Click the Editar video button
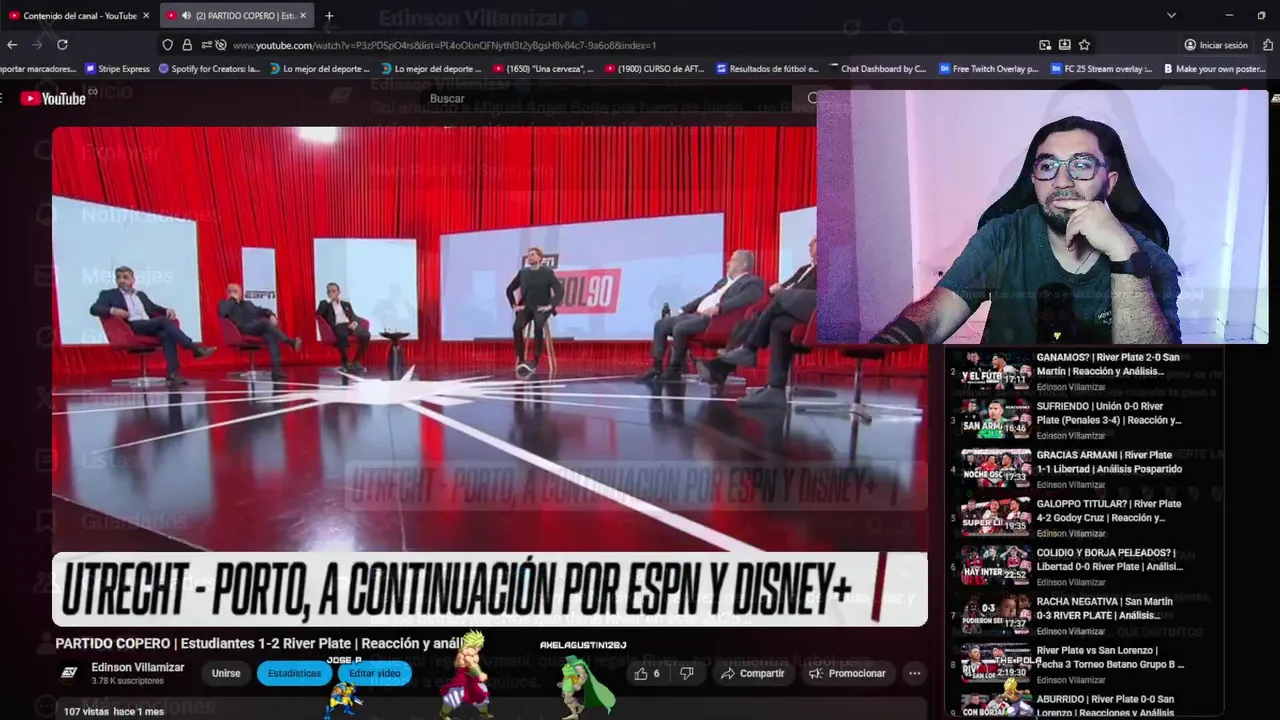 pos(375,673)
